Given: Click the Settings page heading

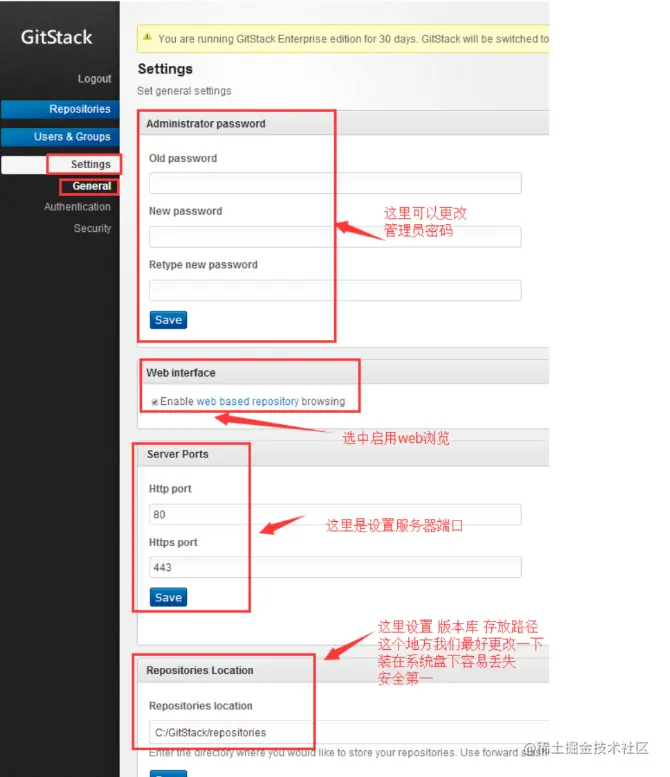Looking at the screenshot, I should [165, 69].
